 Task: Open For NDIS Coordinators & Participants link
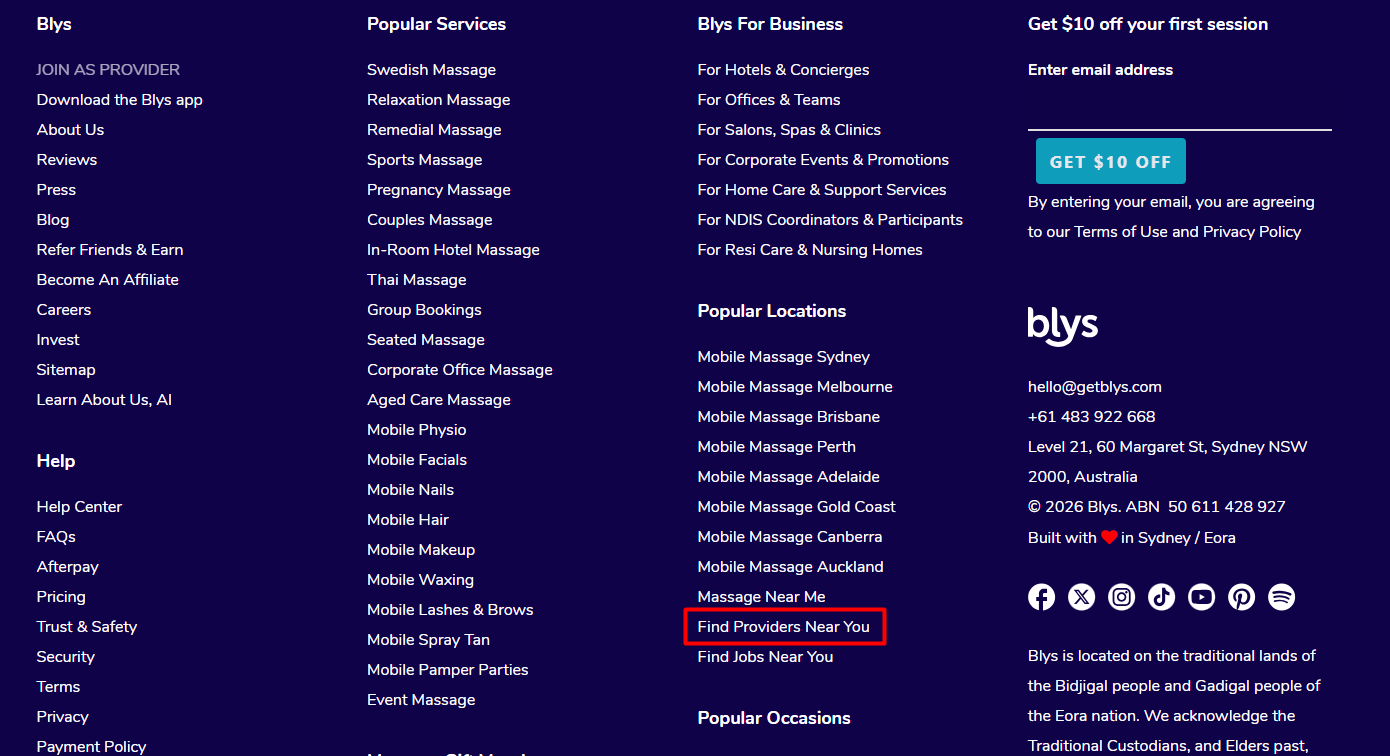830,220
